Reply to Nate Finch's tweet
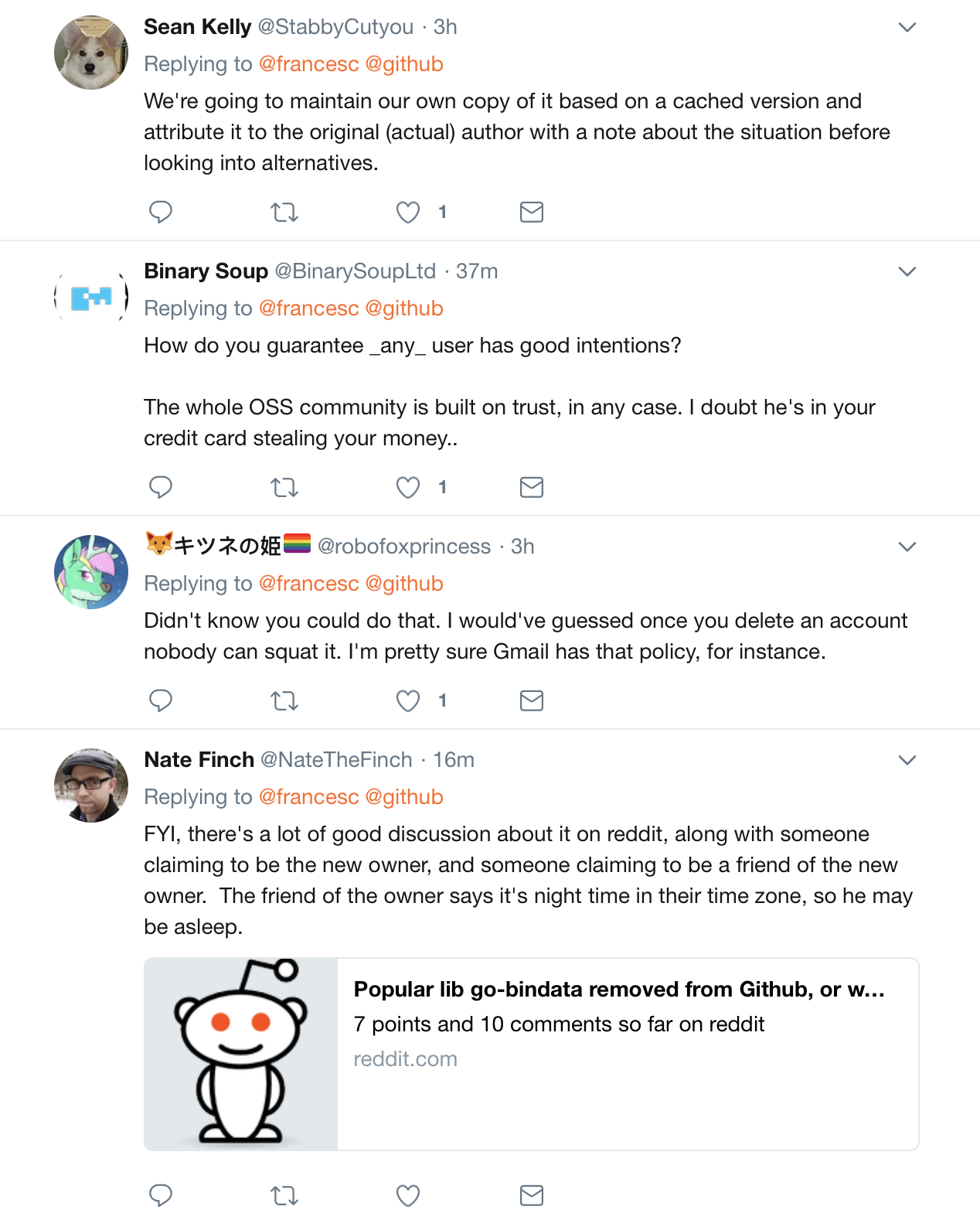 click(160, 1195)
